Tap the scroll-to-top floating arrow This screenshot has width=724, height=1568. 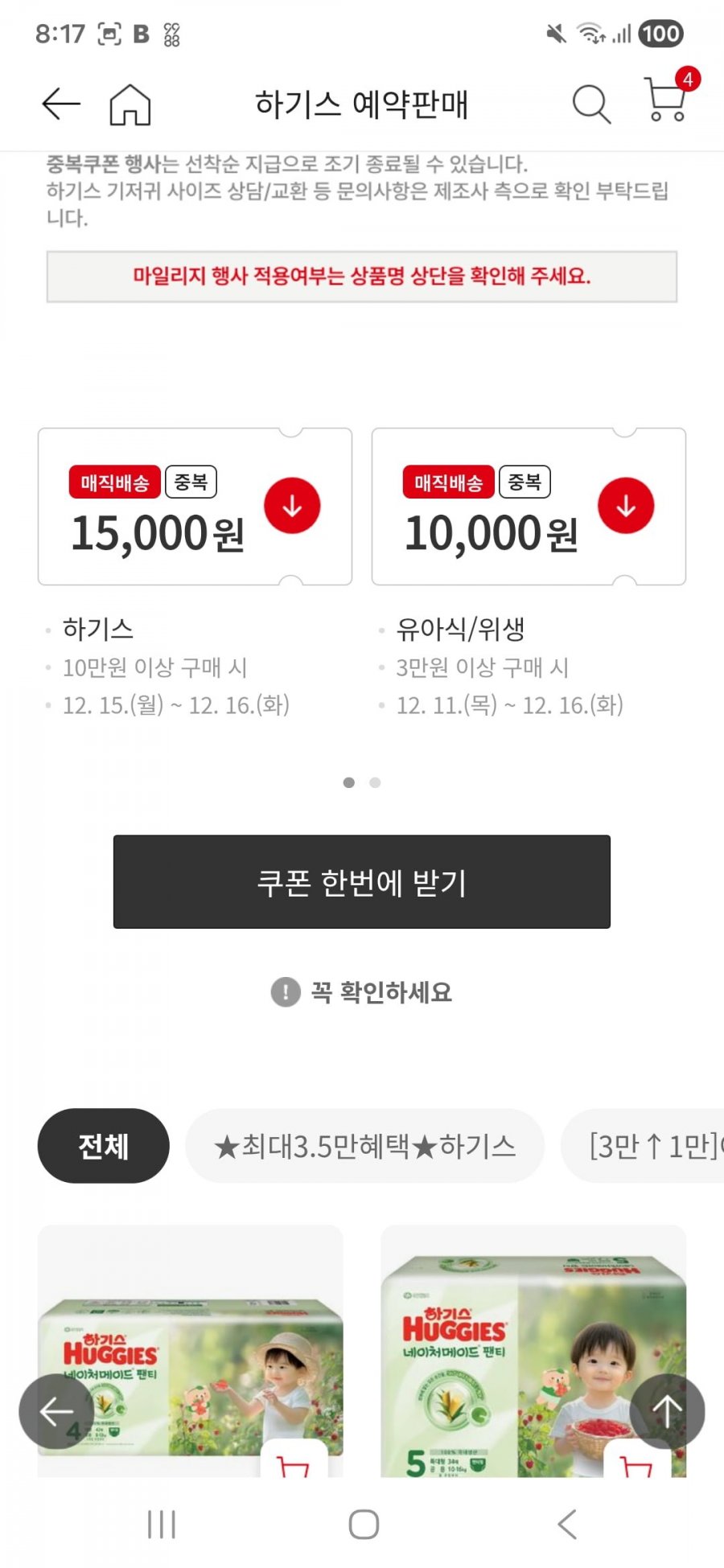point(667,1410)
